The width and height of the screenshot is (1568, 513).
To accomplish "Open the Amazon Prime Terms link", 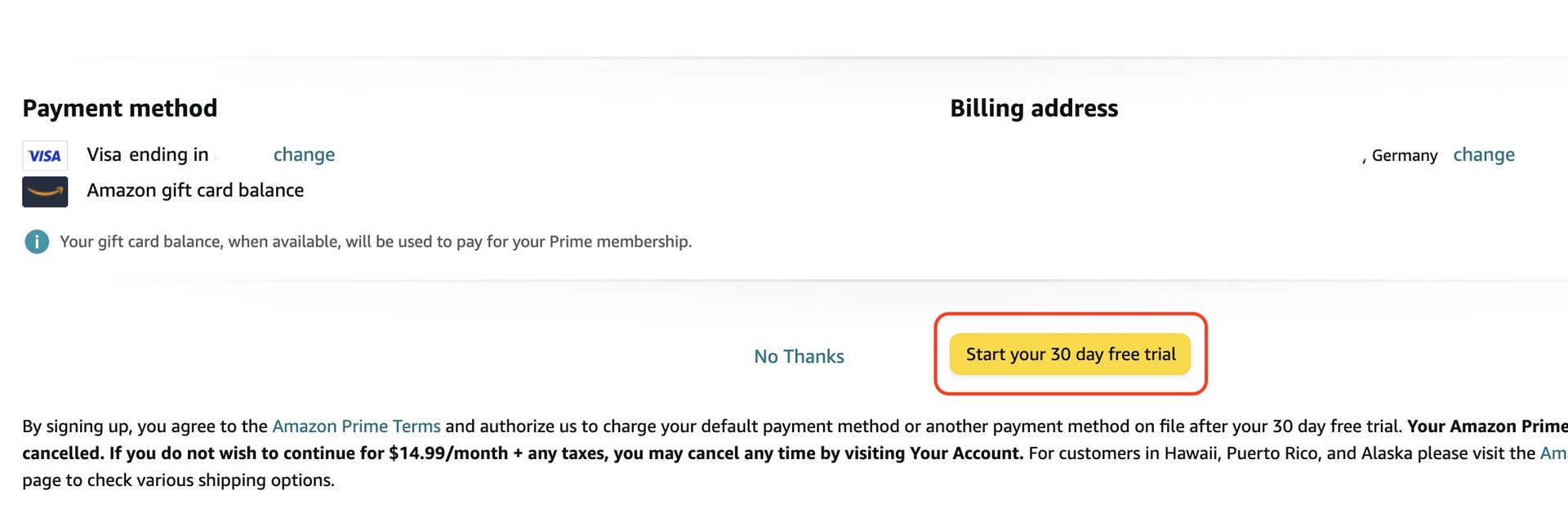I will tap(356, 426).
